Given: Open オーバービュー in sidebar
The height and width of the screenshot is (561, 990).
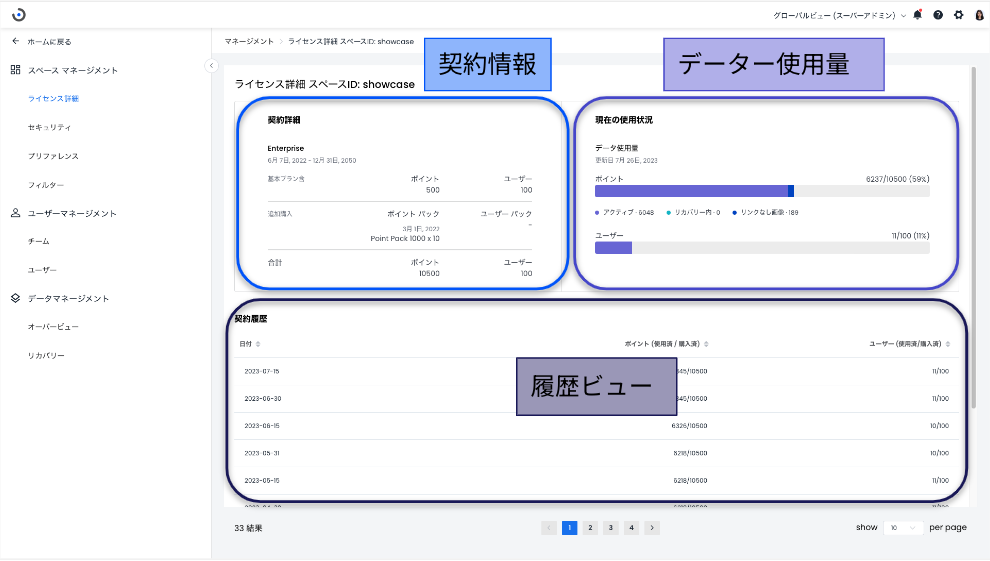Looking at the screenshot, I should pos(53,327).
